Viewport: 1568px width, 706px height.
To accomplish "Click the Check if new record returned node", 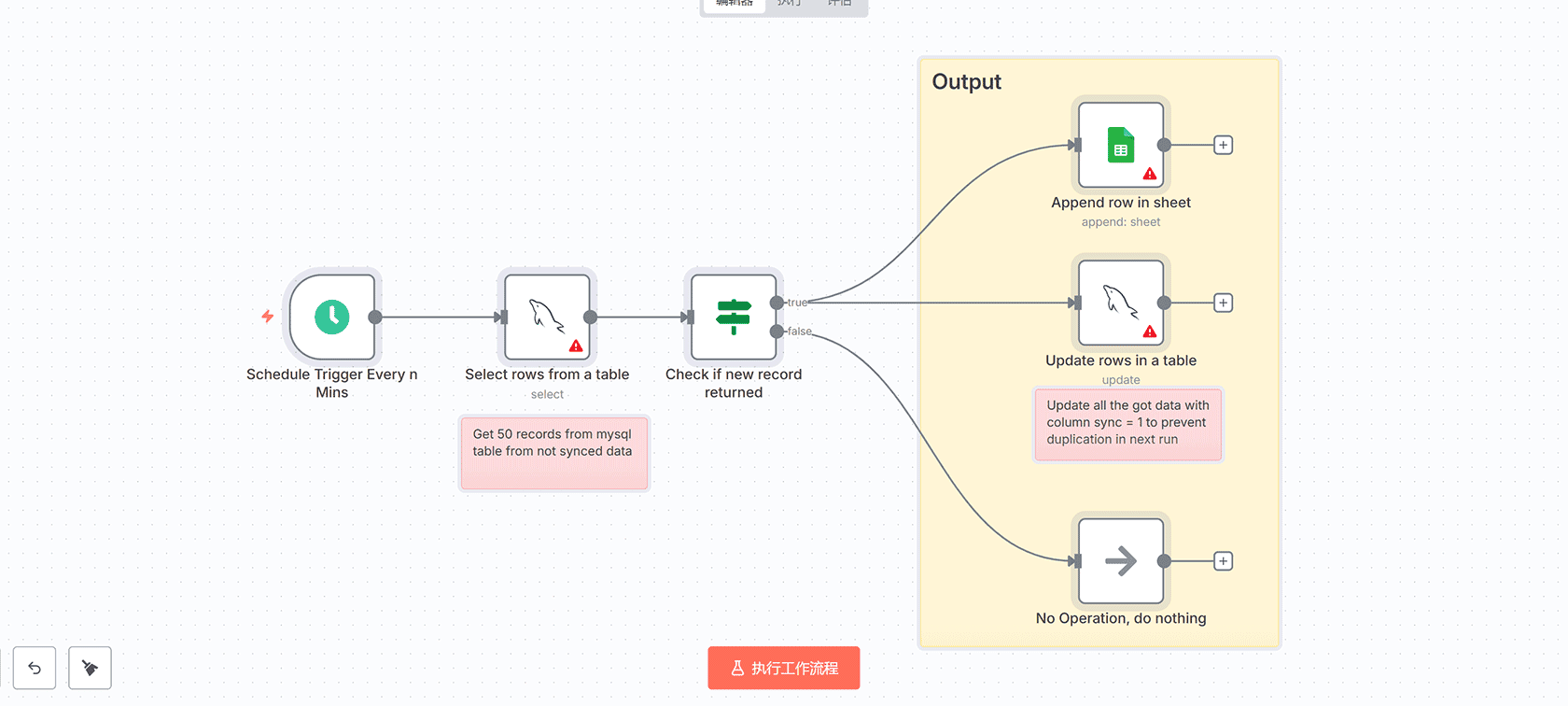I will [x=734, y=318].
